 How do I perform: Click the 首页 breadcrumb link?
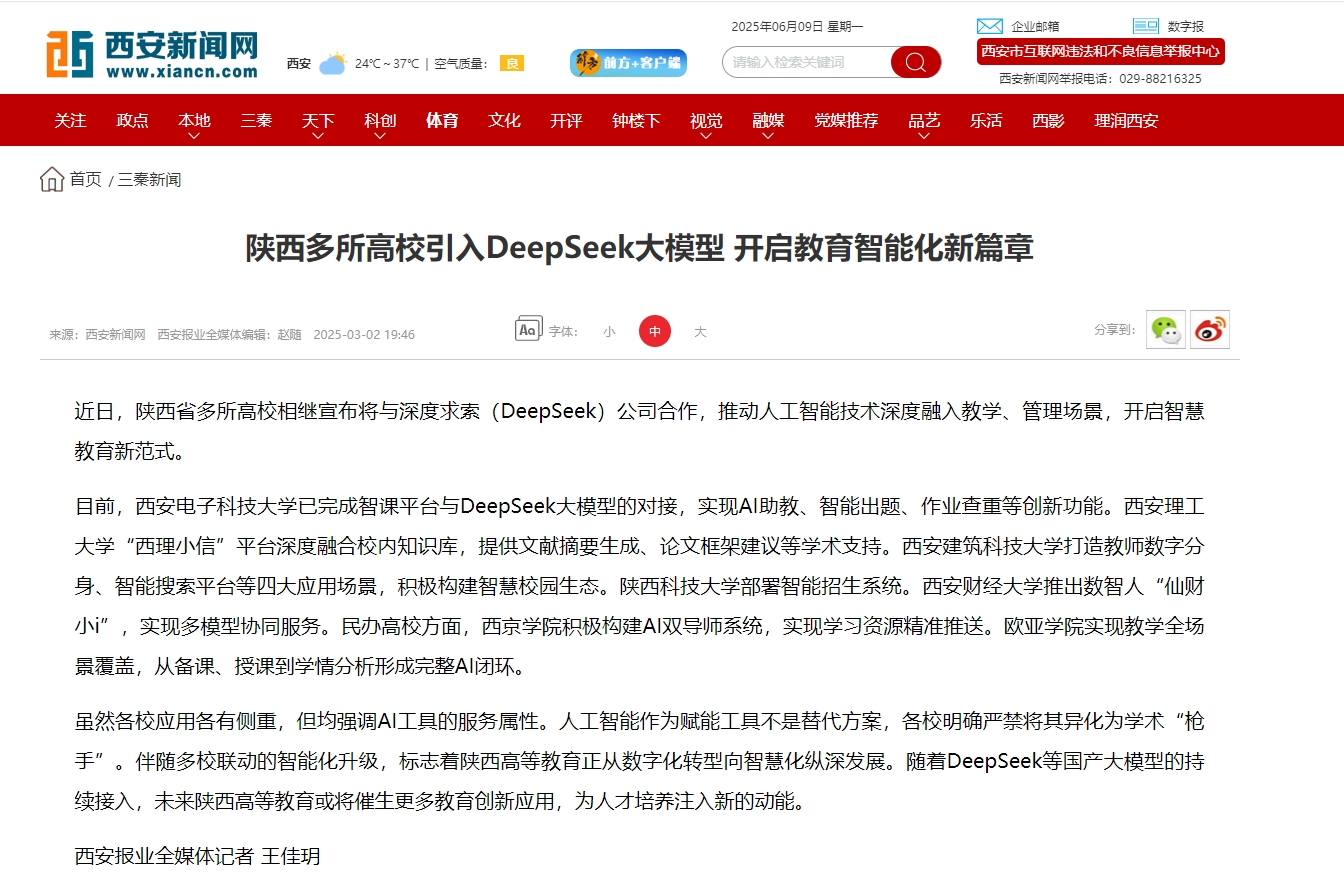tap(85, 179)
